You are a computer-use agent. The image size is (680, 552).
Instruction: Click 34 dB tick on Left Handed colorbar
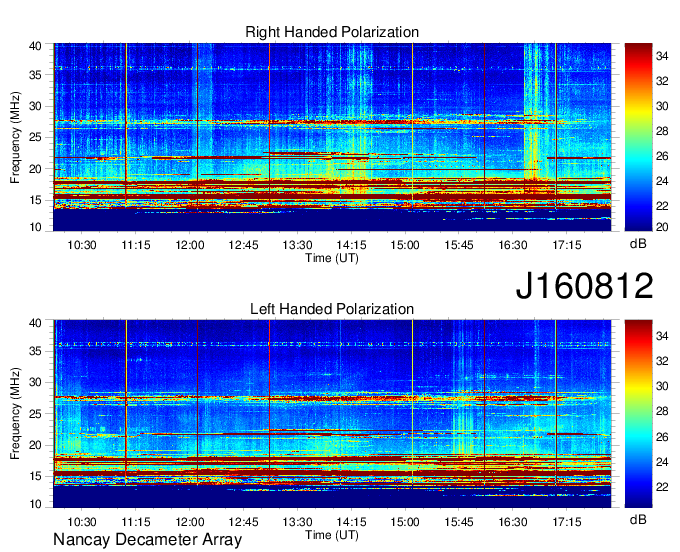(x=662, y=336)
